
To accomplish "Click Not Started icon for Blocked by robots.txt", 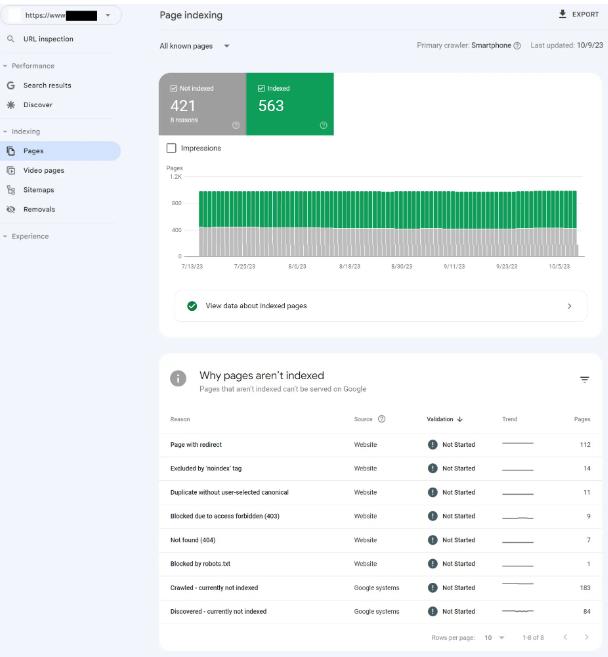I will pos(432,564).
